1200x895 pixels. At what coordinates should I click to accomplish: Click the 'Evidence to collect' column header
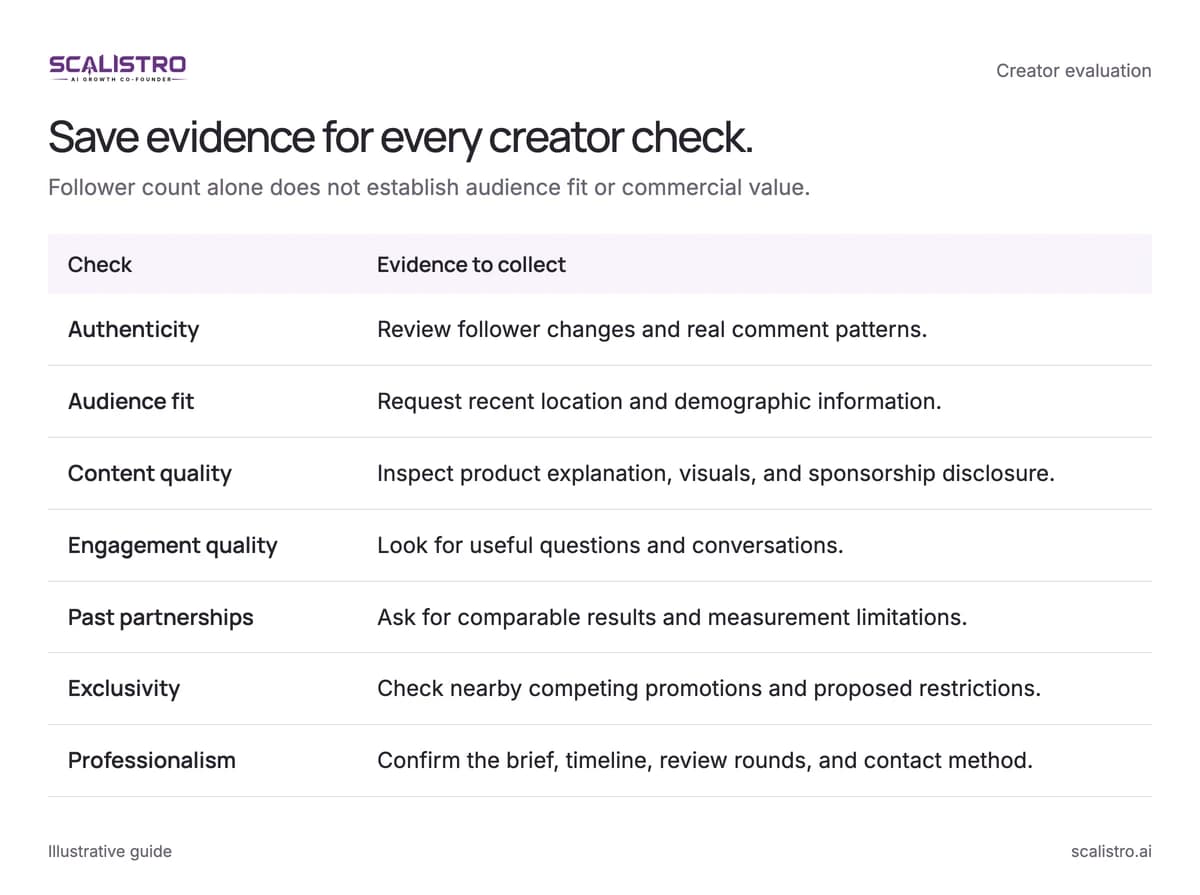(471, 265)
